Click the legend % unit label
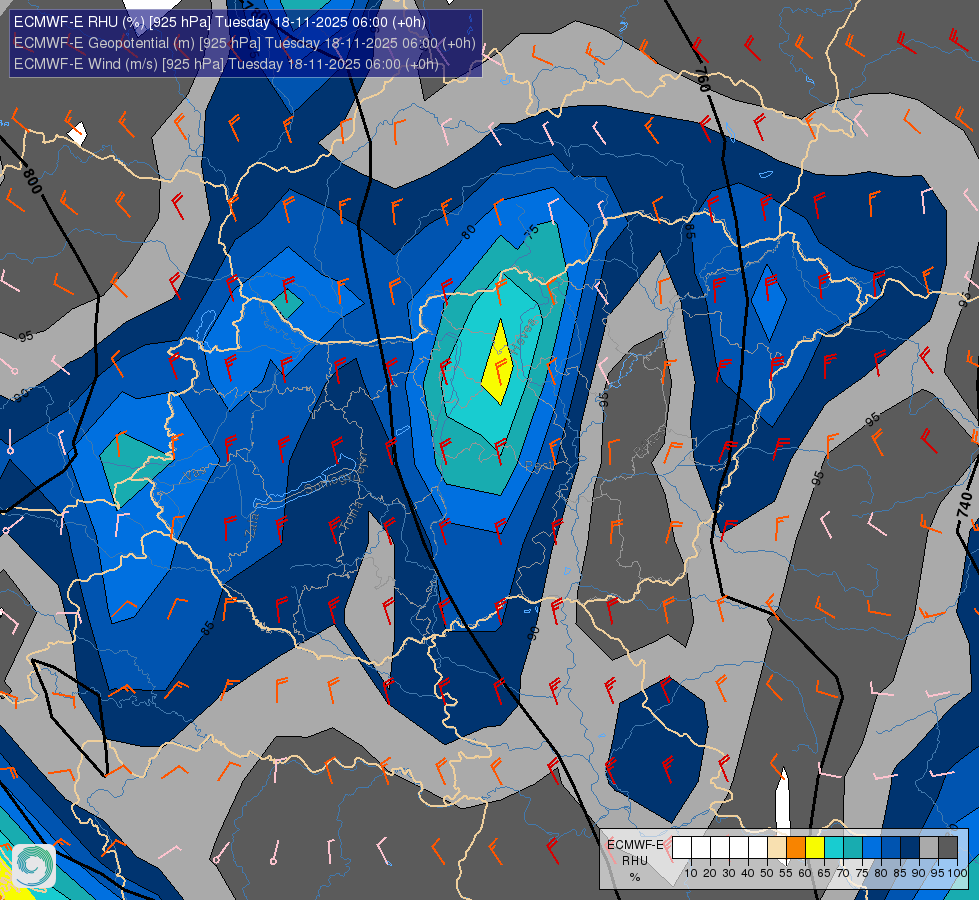This screenshot has height=900, width=979. click(x=635, y=877)
